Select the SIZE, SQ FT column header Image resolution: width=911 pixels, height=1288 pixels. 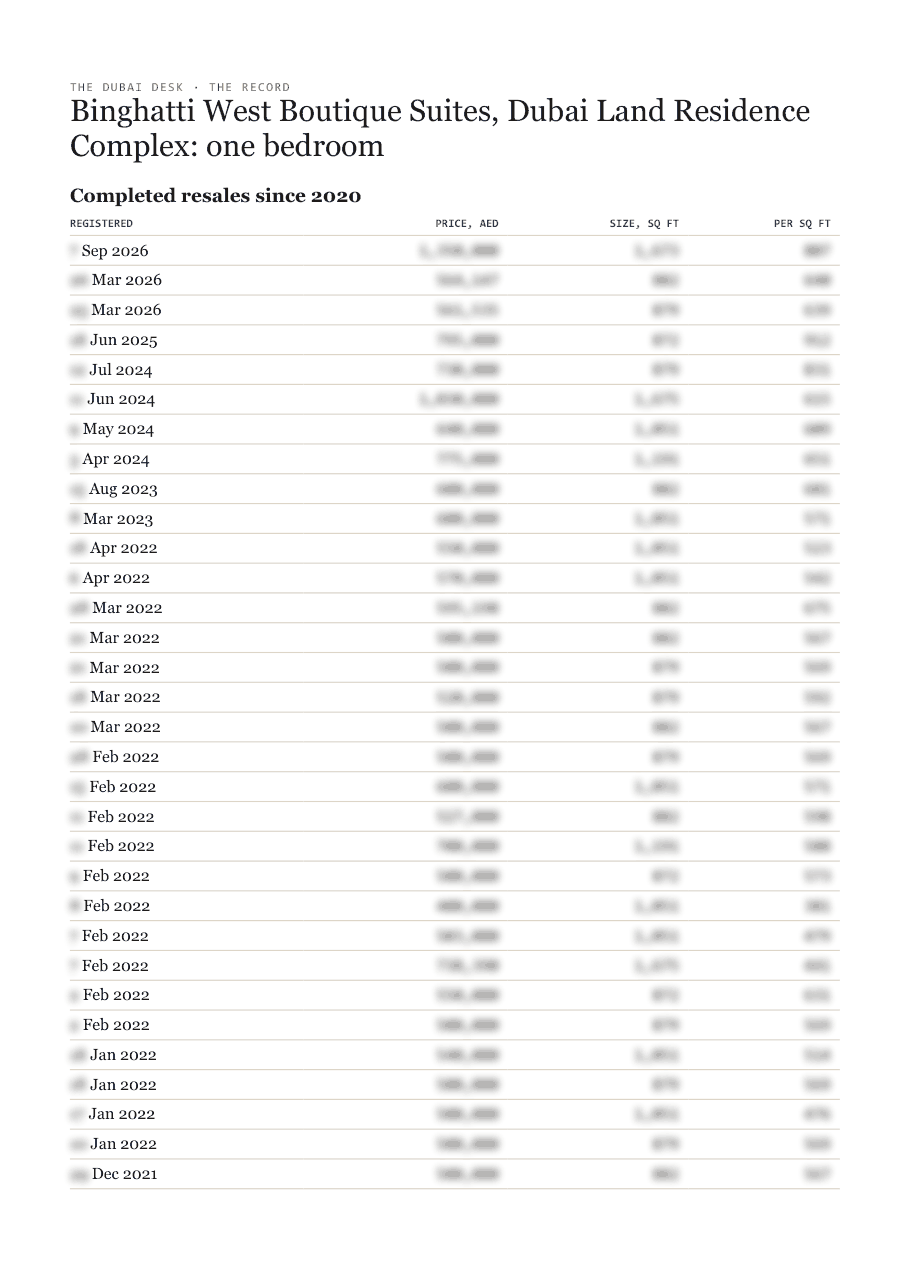pos(644,224)
